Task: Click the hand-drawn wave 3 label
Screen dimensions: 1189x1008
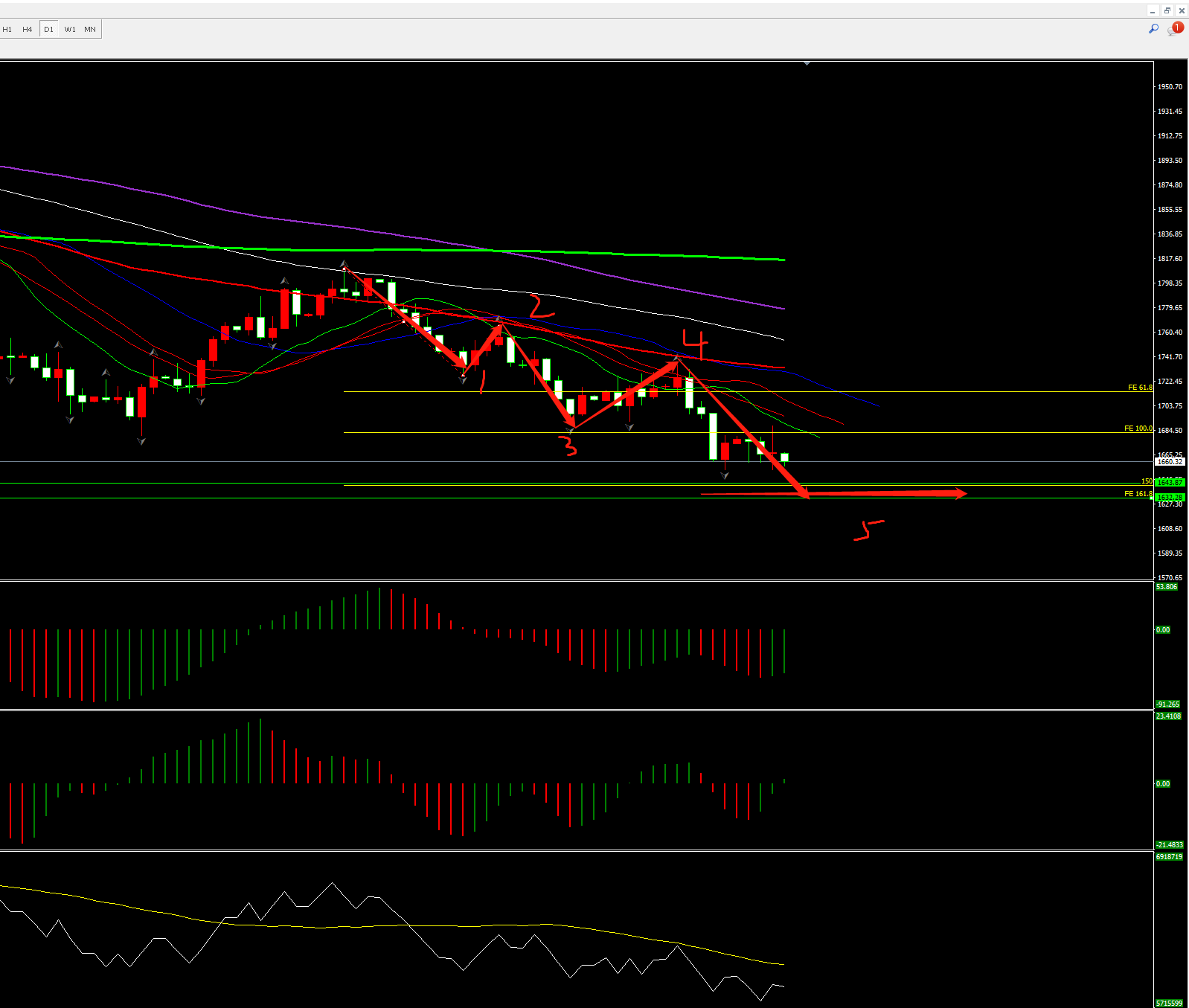Action: (568, 446)
